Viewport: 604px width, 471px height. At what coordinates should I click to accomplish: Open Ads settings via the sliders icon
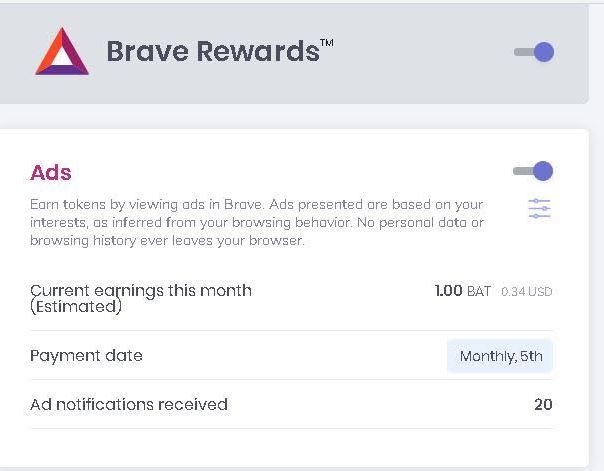(x=539, y=208)
